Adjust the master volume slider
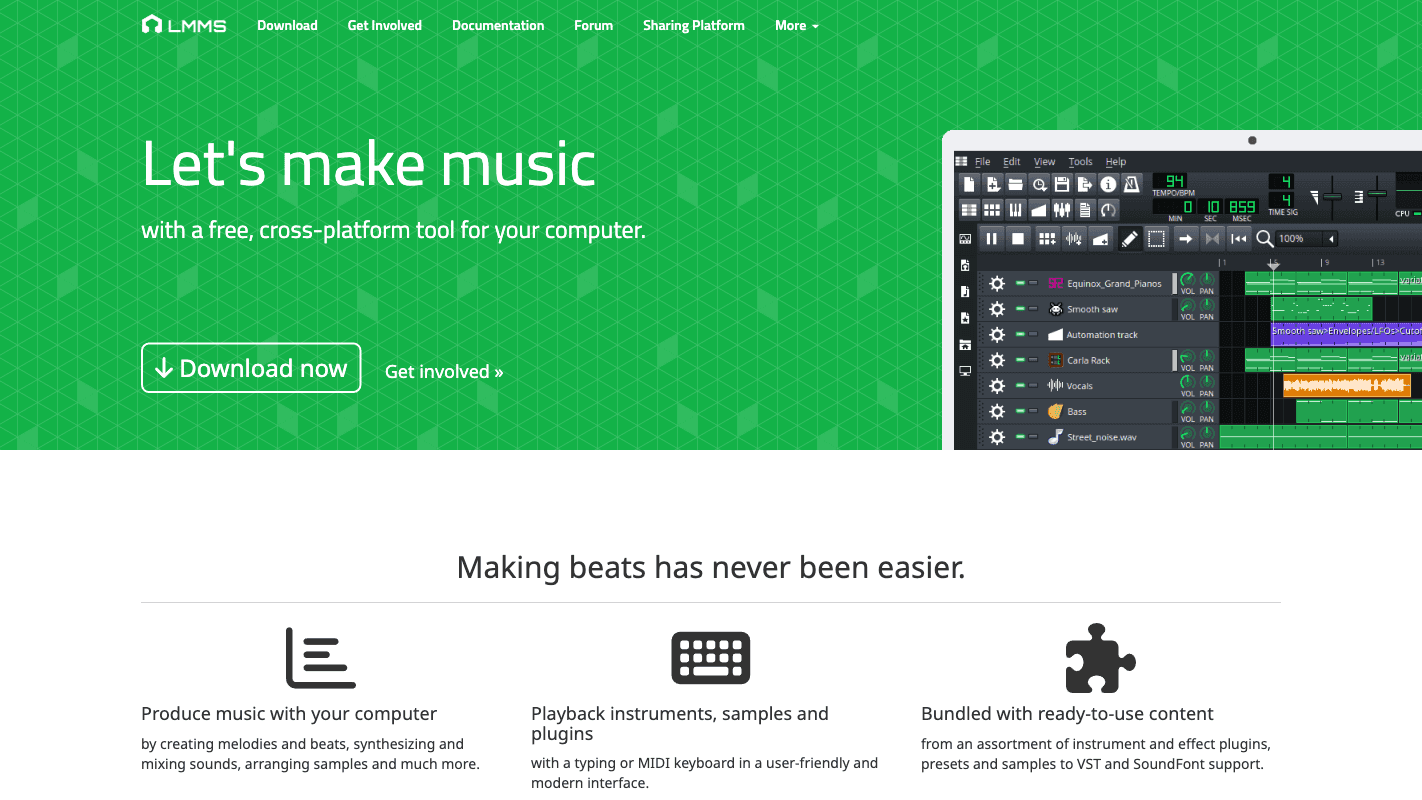Viewport: 1422px width, 800px height. [x=1333, y=197]
